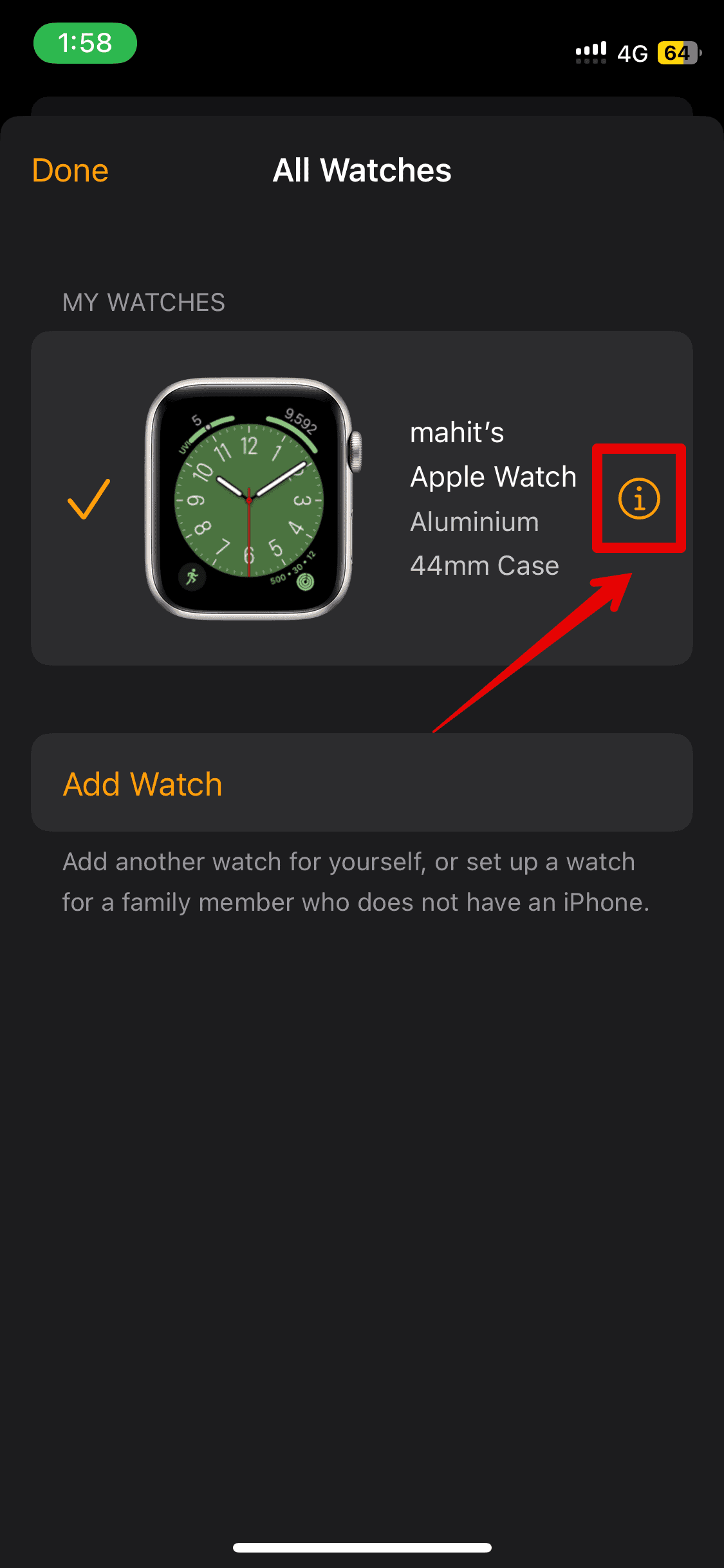Tap Done to close All Watches
This screenshot has width=724, height=1568.
pyautogui.click(x=70, y=171)
